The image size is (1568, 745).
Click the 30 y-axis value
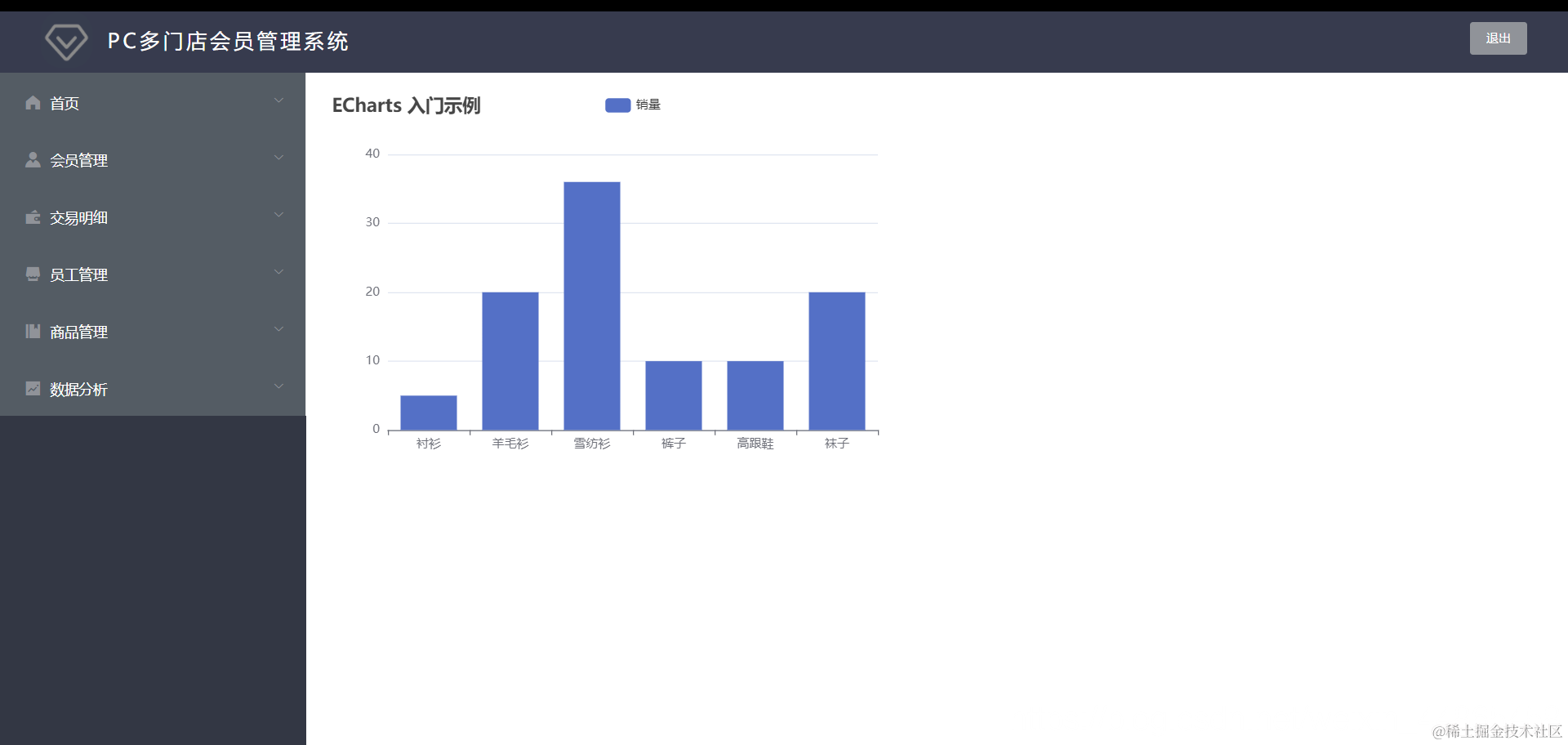coord(372,222)
